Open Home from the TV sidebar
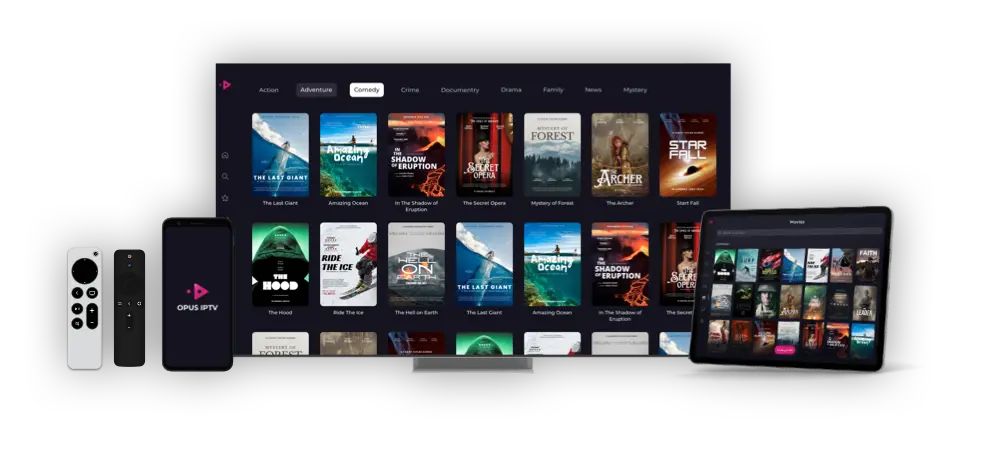992x461 pixels. point(225,155)
